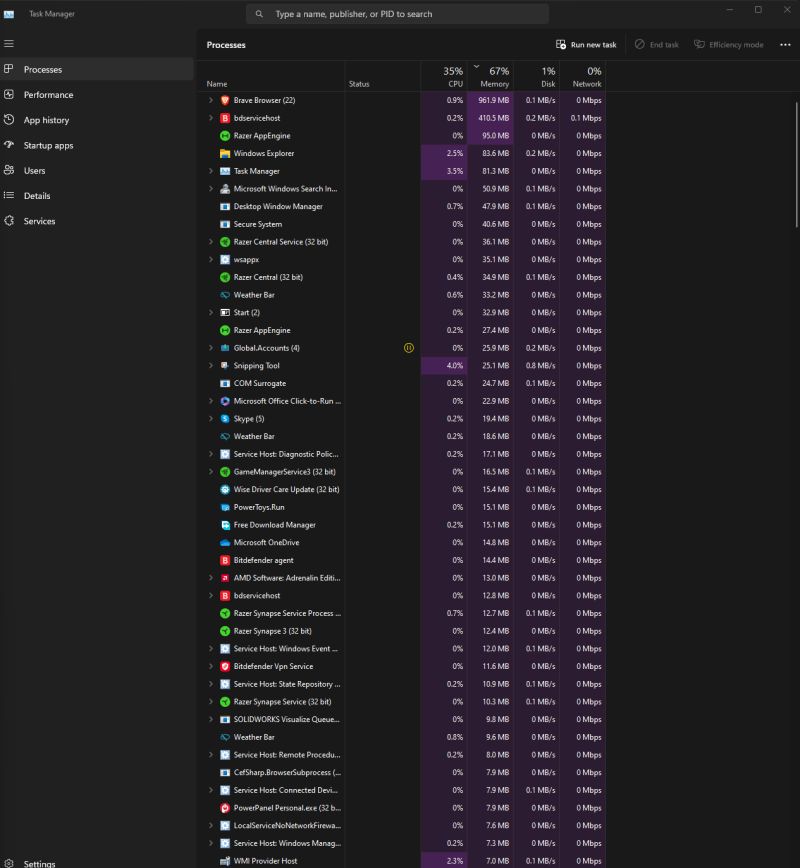
Task: Click the suspended status icon on Global.Accounts
Action: click(408, 348)
